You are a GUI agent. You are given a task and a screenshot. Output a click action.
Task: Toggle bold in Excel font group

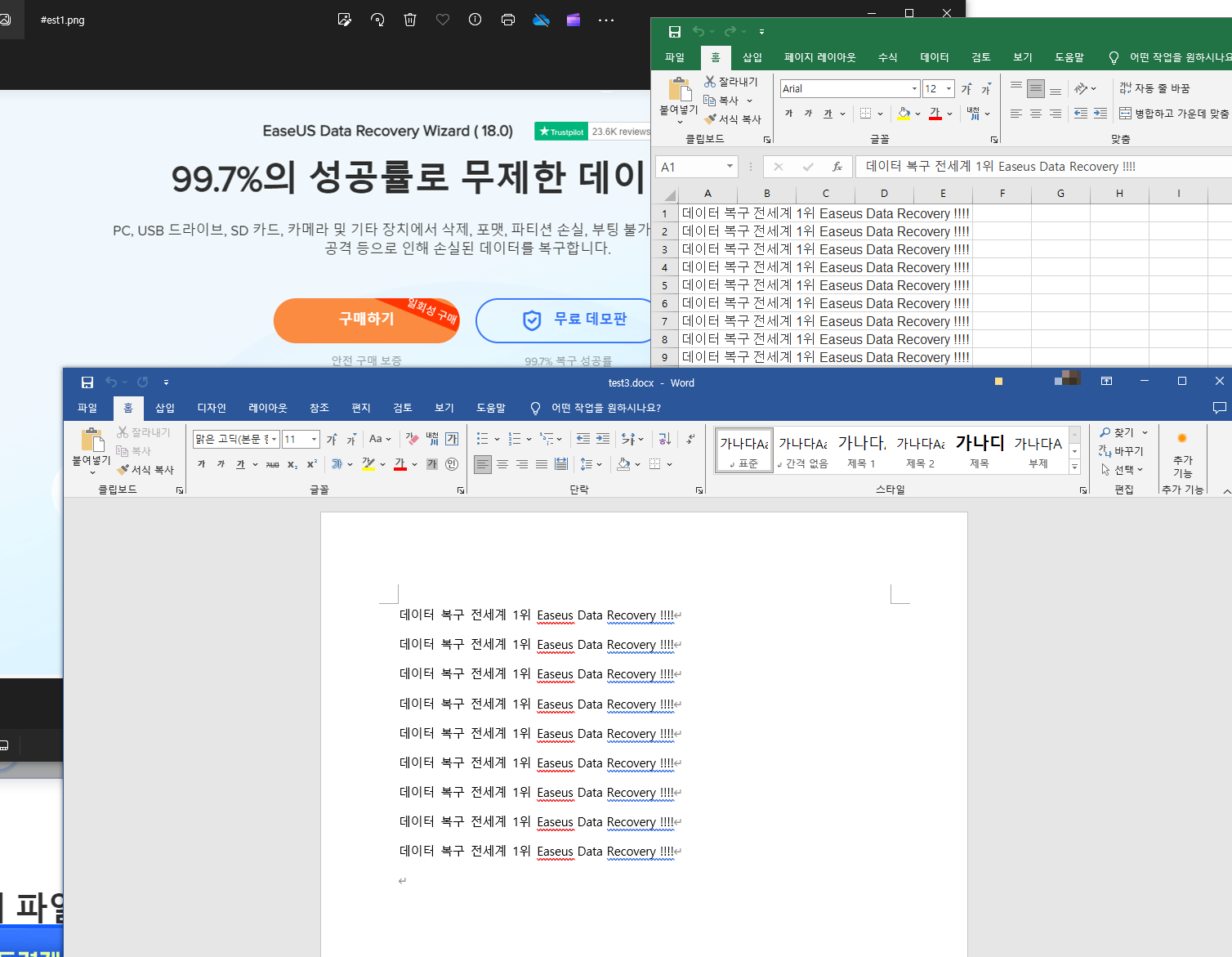click(x=788, y=114)
